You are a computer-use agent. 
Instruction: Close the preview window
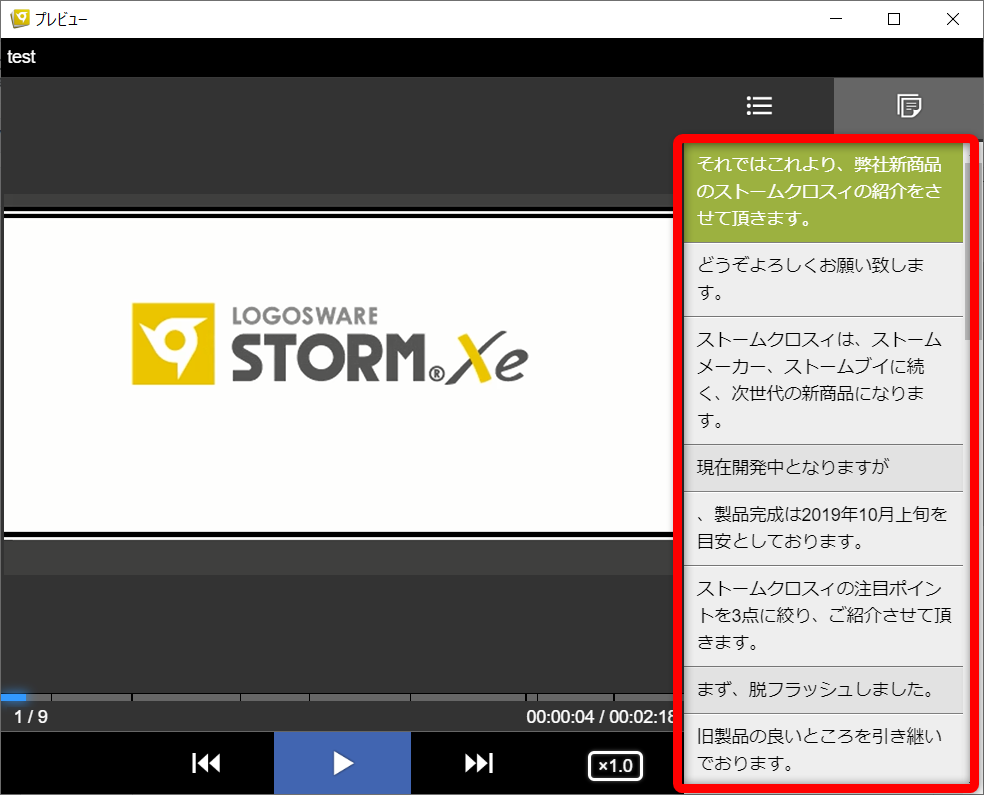[952, 19]
